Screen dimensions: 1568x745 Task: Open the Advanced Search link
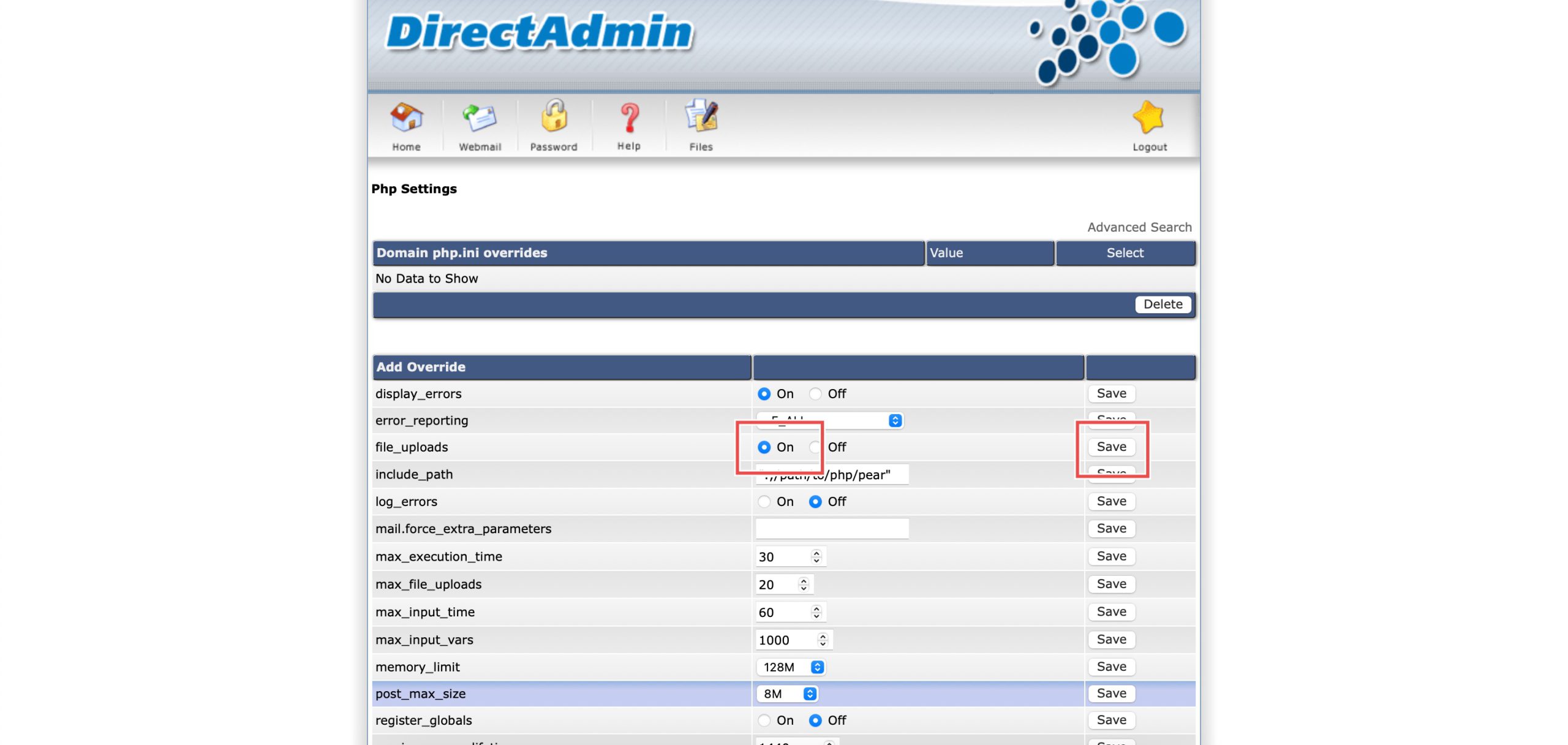coord(1139,227)
